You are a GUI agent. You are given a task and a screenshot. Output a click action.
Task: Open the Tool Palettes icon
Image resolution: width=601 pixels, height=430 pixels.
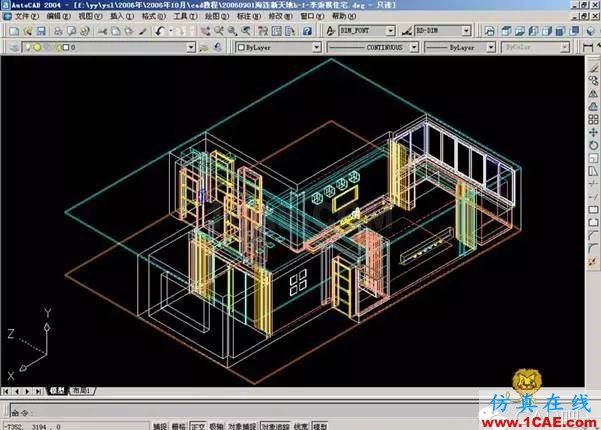coord(290,31)
